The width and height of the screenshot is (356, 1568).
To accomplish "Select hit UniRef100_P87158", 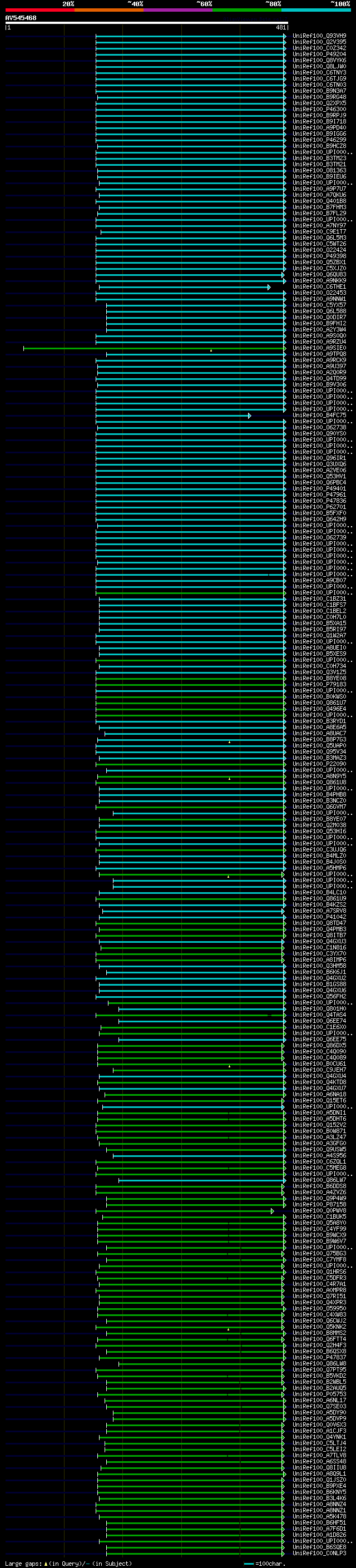I will point(319,1205).
